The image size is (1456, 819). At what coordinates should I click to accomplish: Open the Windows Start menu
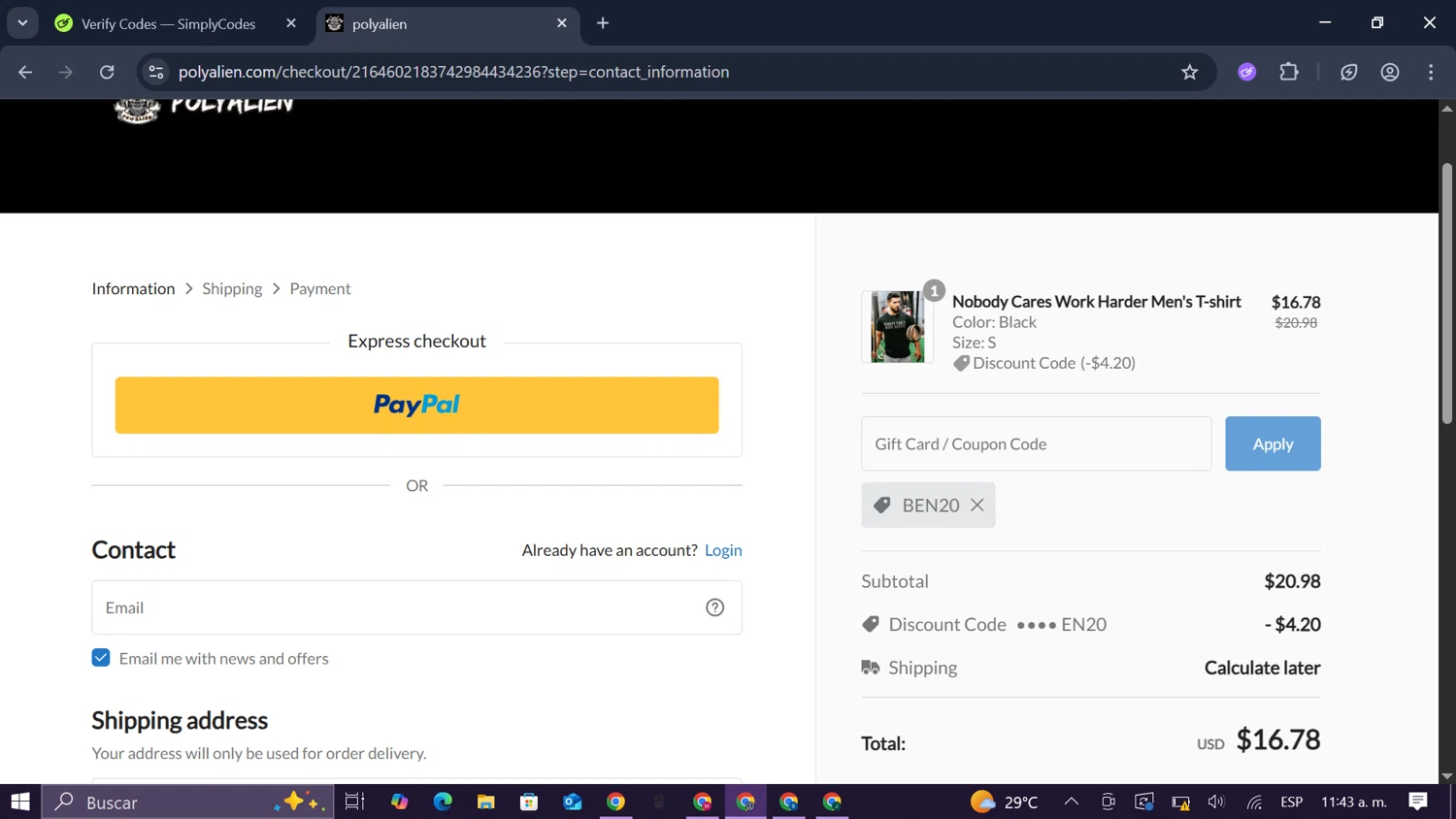click(x=20, y=802)
